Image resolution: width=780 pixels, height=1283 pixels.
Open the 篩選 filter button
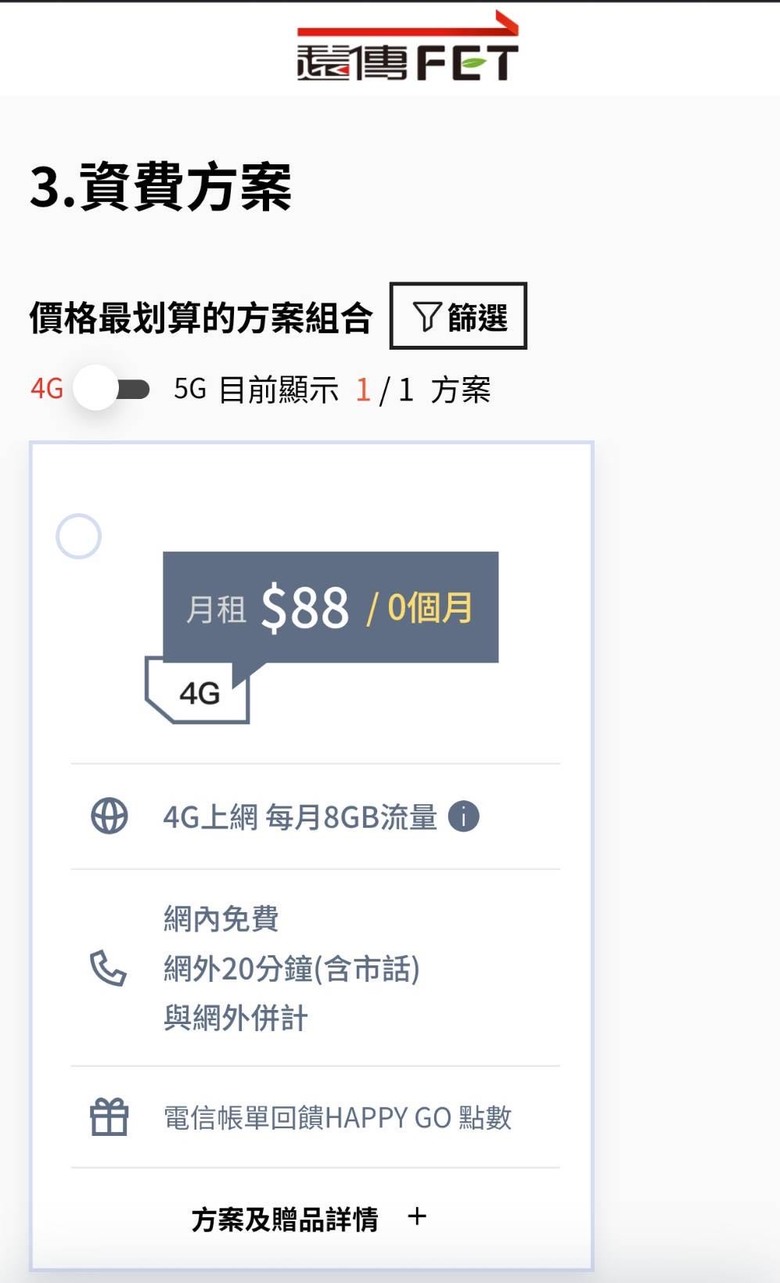click(x=458, y=317)
